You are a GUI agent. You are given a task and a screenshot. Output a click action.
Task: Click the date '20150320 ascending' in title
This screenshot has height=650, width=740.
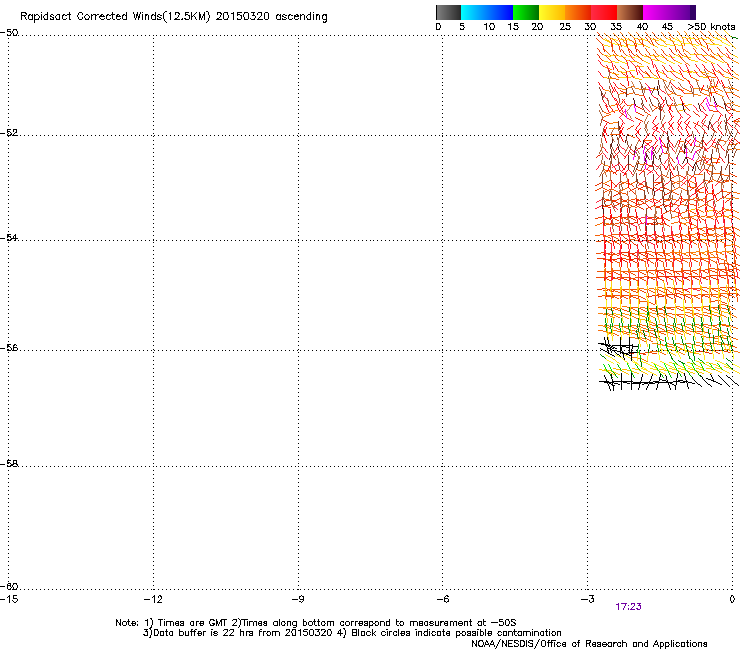(271, 17)
